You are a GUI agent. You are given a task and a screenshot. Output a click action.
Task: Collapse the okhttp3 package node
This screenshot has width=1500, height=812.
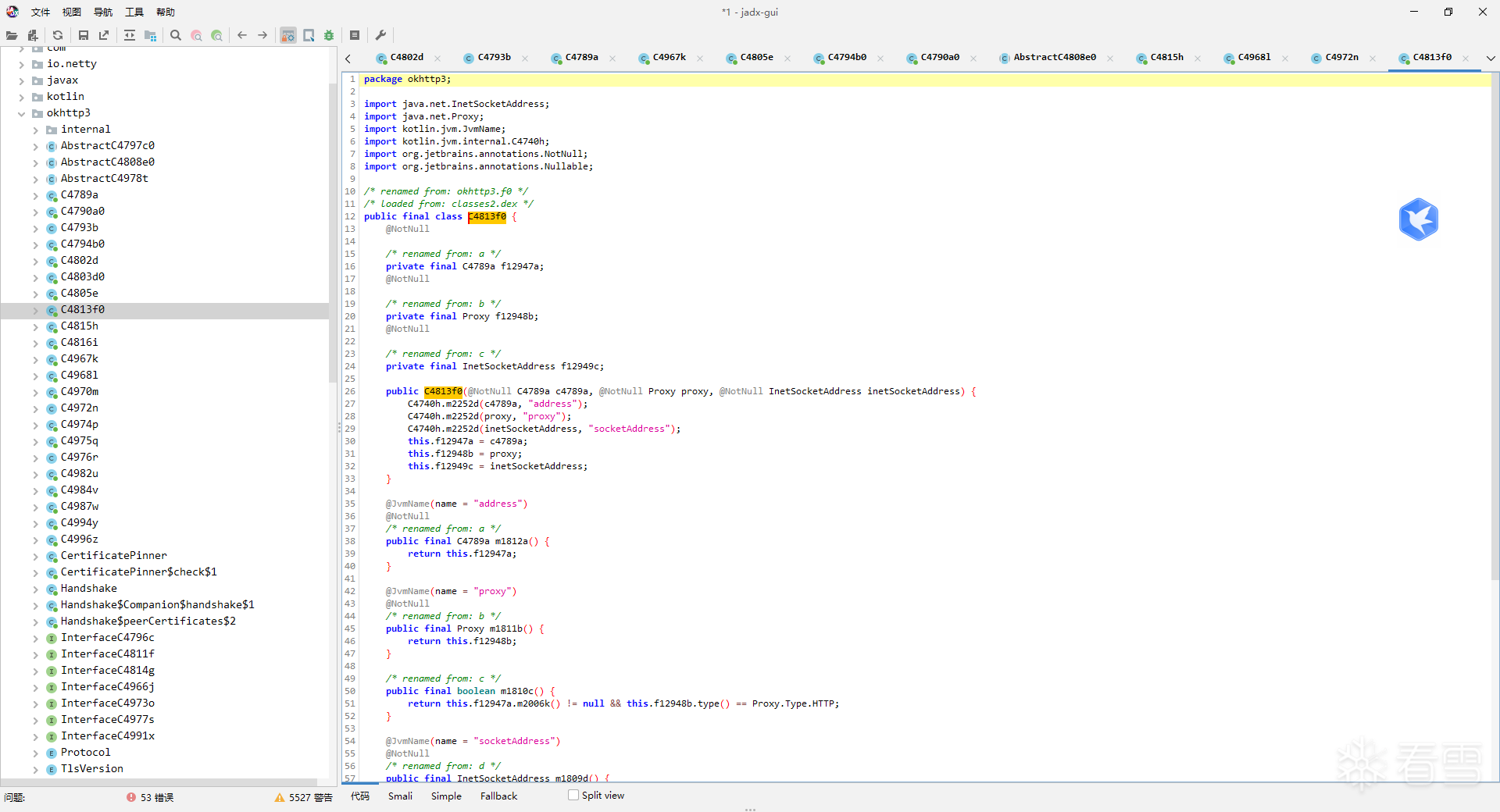pos(21,113)
